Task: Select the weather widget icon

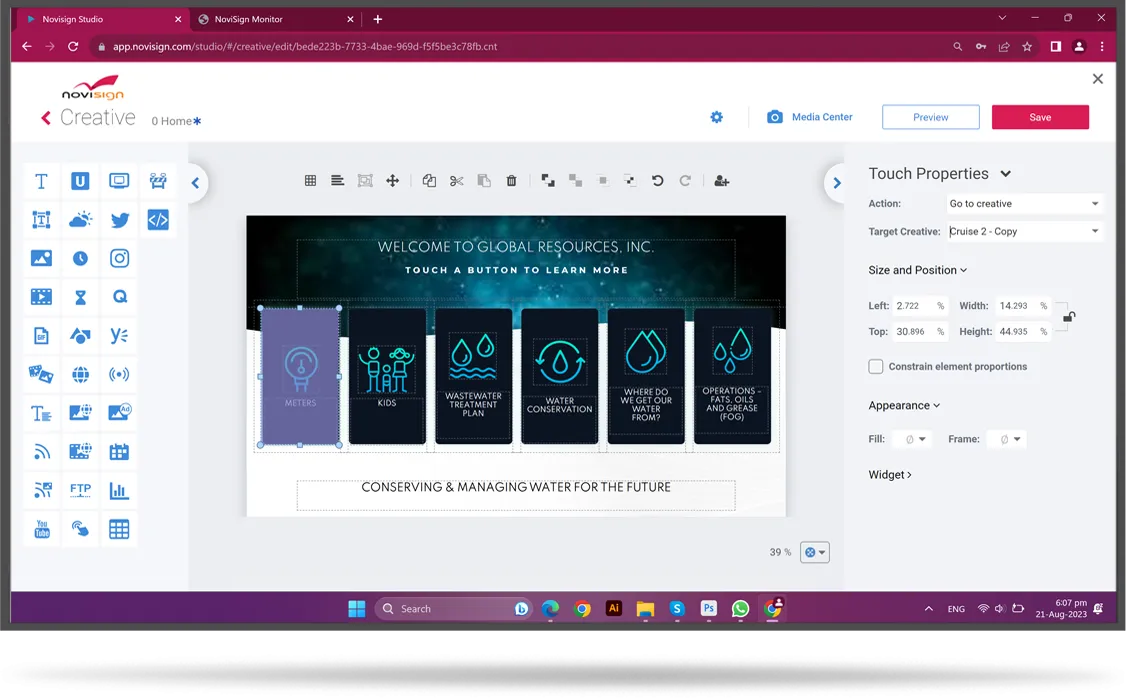Action: pos(80,220)
